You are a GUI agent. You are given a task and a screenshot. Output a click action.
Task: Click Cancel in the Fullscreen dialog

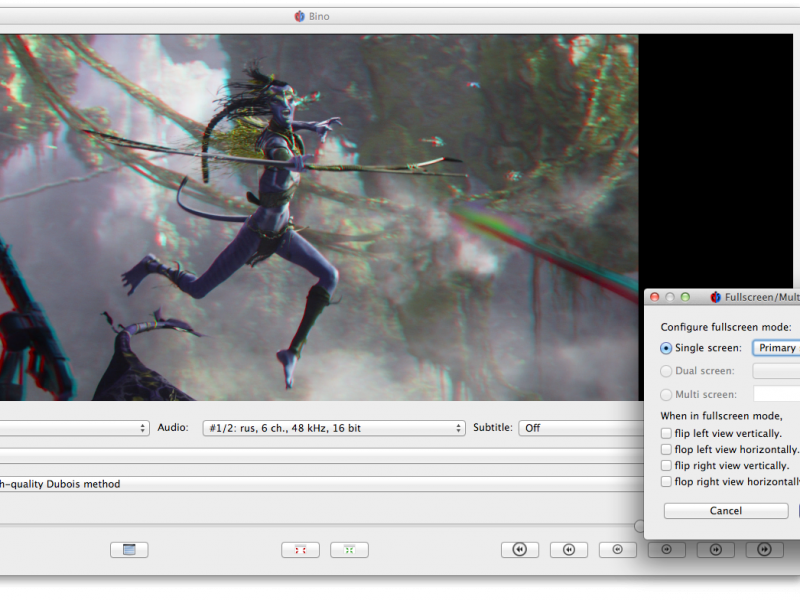click(x=726, y=511)
